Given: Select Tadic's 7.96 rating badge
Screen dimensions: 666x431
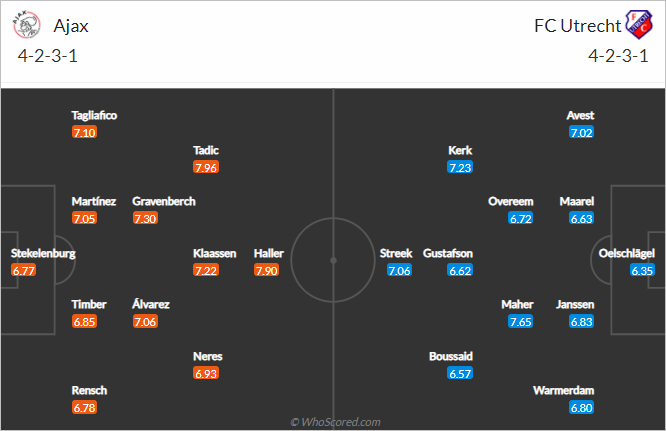Looking at the screenshot, I should click(206, 167).
